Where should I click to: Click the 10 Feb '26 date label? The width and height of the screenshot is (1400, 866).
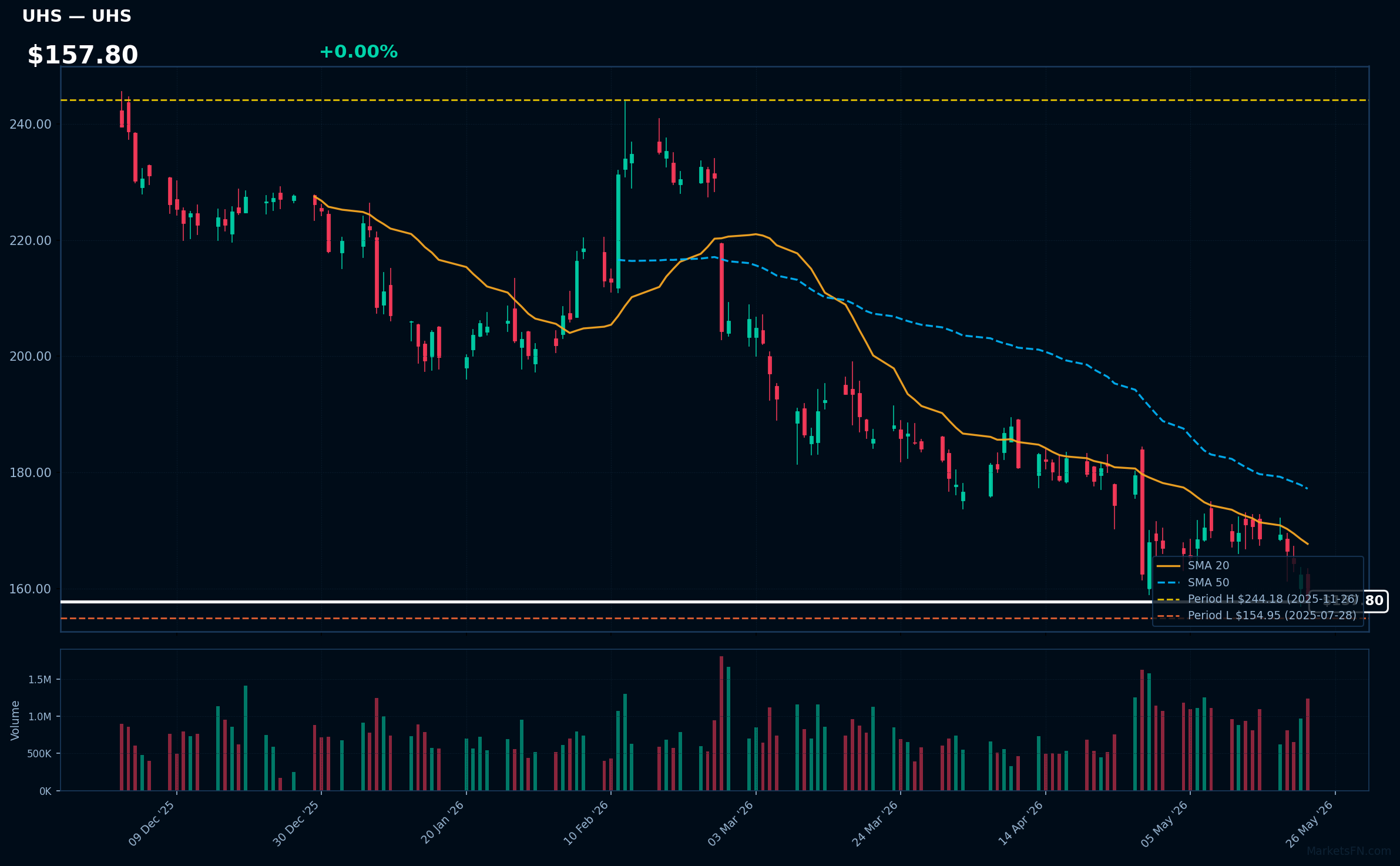(x=586, y=824)
